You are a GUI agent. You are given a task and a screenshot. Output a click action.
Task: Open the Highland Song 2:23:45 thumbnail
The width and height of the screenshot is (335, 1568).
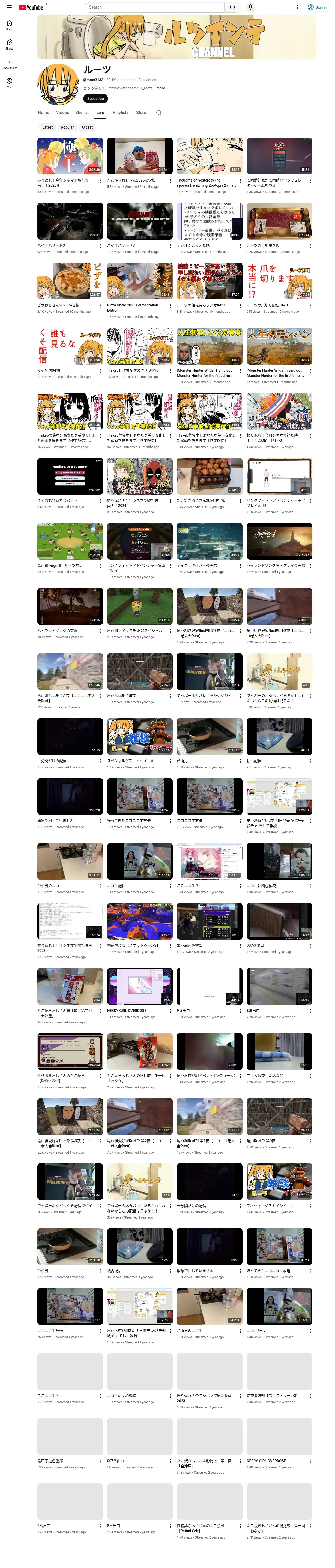[280, 541]
